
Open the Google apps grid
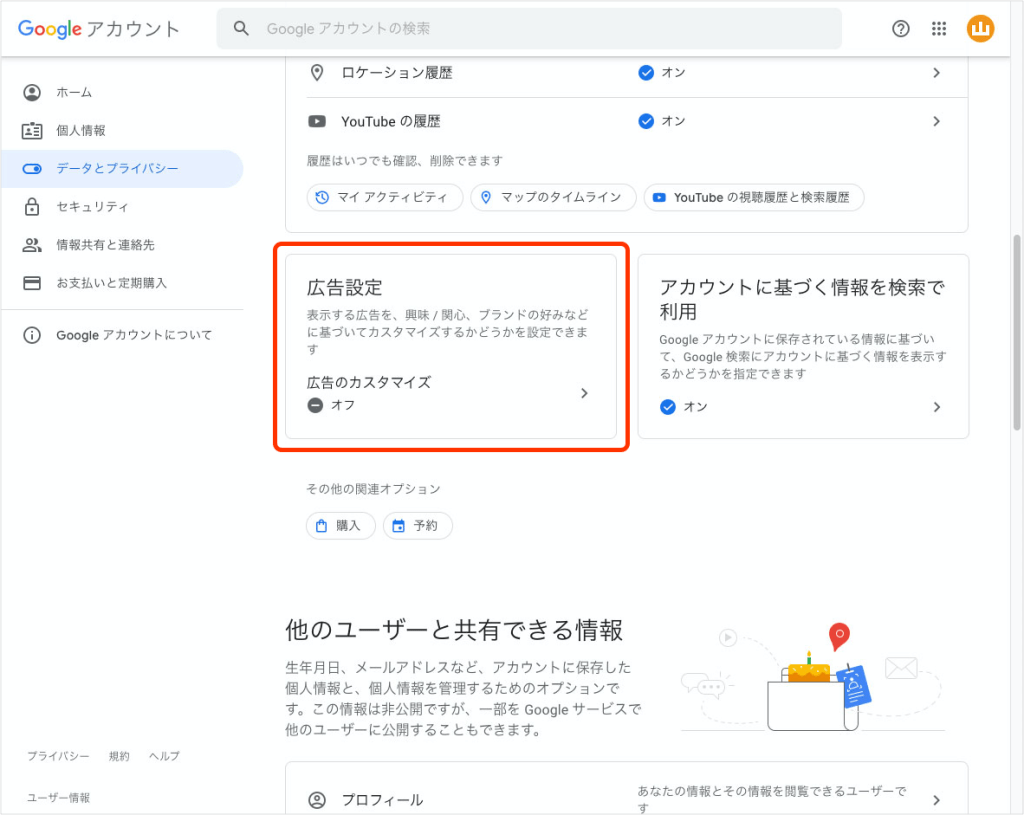coord(938,28)
